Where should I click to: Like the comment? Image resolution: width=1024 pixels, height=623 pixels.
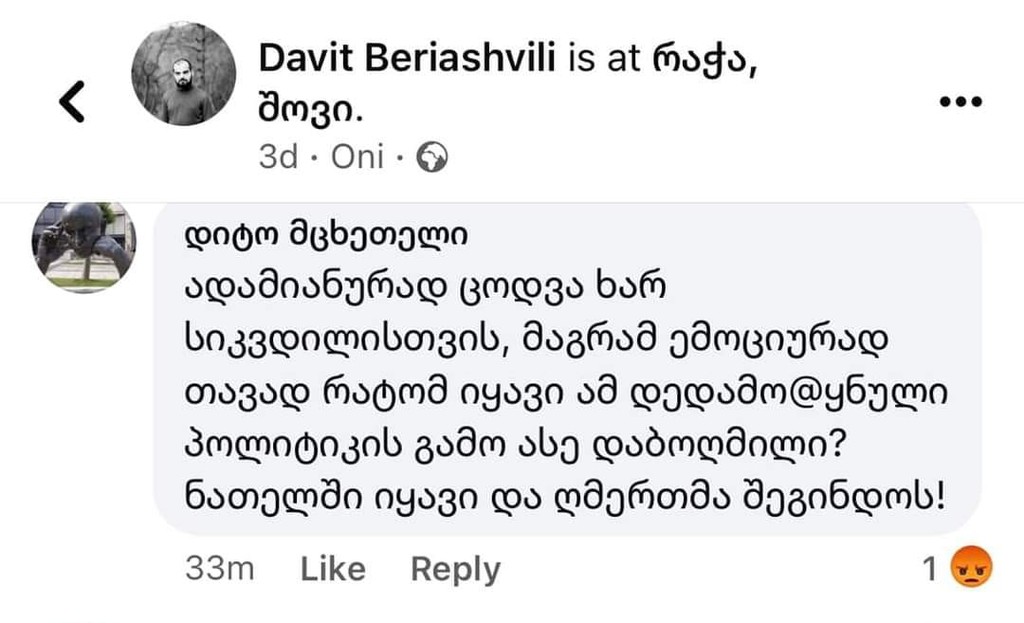click(333, 569)
